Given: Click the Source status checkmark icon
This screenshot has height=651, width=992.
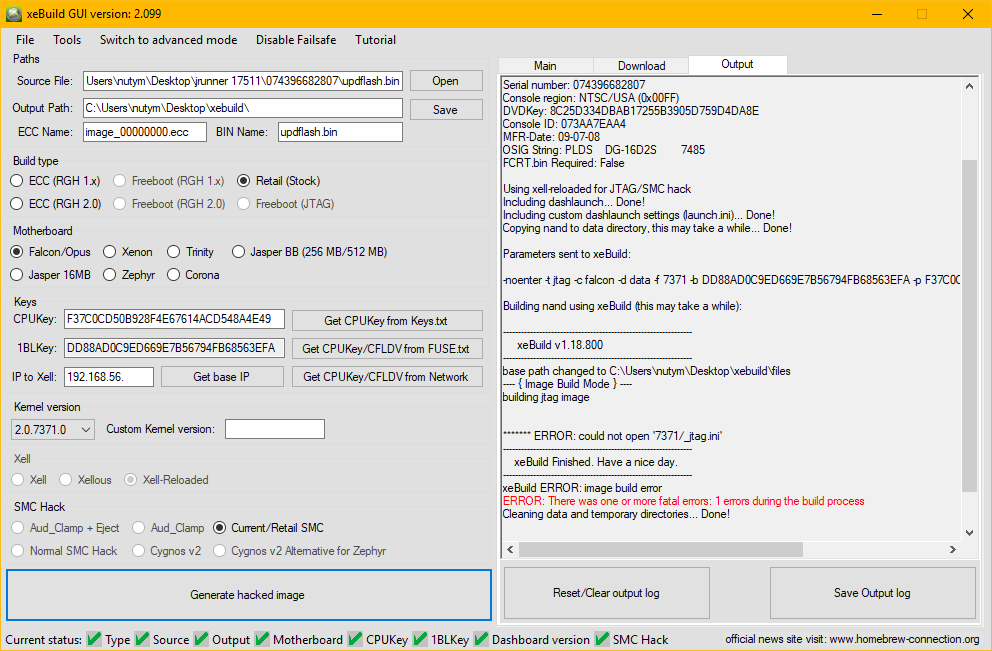Looking at the screenshot, I should [x=142, y=639].
